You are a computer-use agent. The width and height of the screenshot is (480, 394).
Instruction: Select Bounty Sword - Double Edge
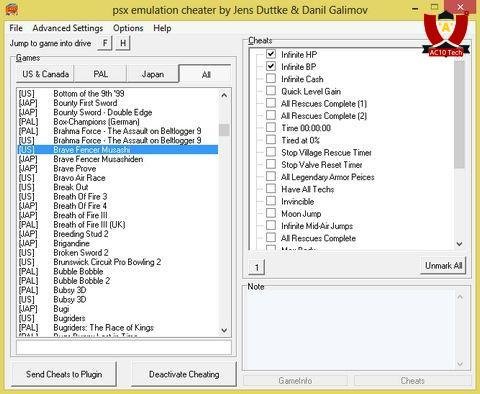[118, 112]
